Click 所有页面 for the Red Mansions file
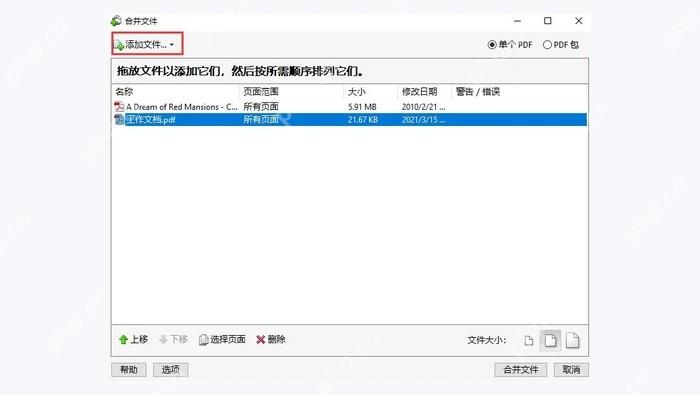 (261, 107)
